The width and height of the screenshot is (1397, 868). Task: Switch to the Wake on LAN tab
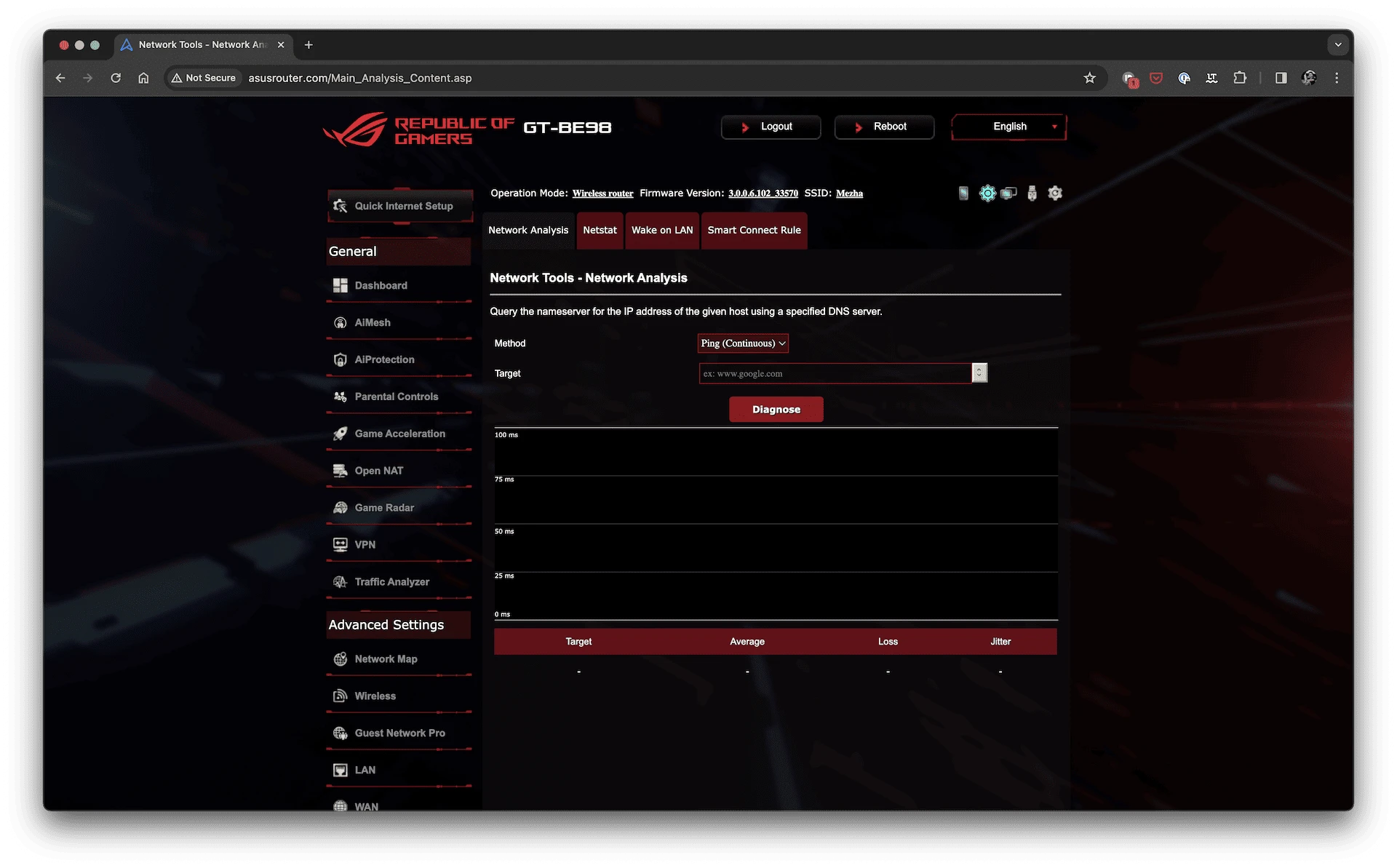click(x=662, y=230)
